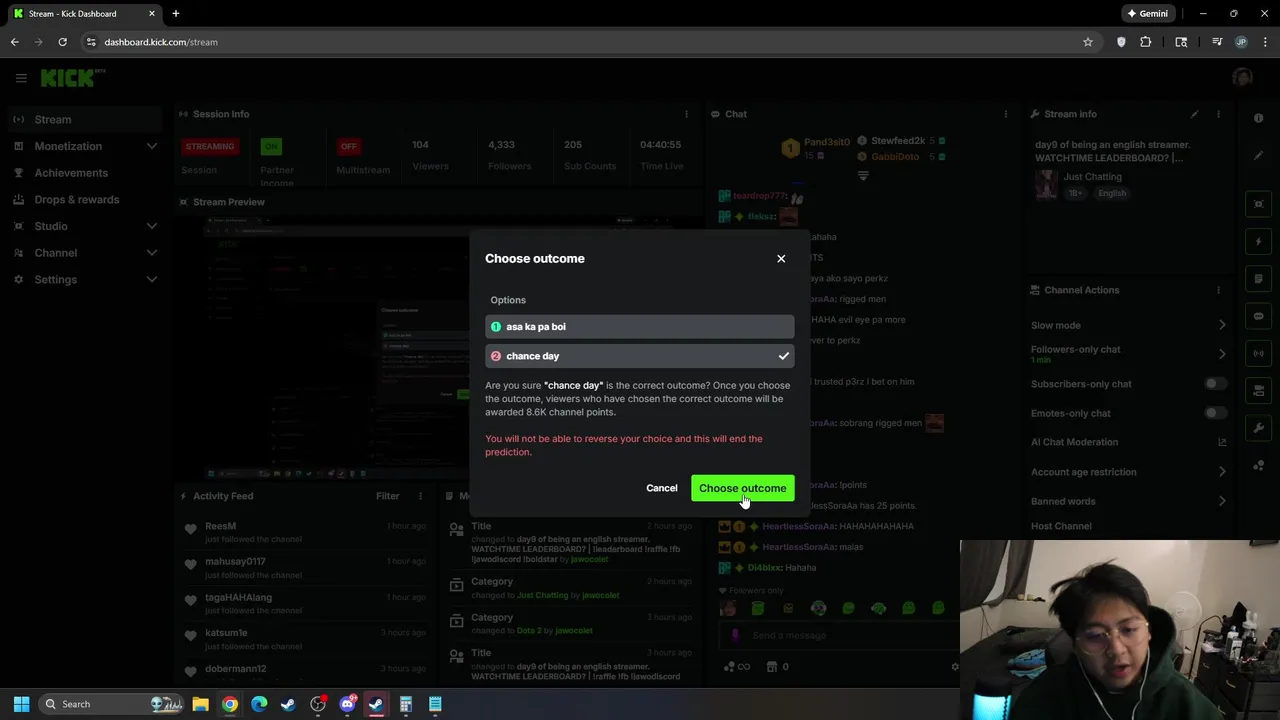The image size is (1280, 720).
Task: Open AI Chat Moderation external link icon
Action: click(x=1222, y=442)
